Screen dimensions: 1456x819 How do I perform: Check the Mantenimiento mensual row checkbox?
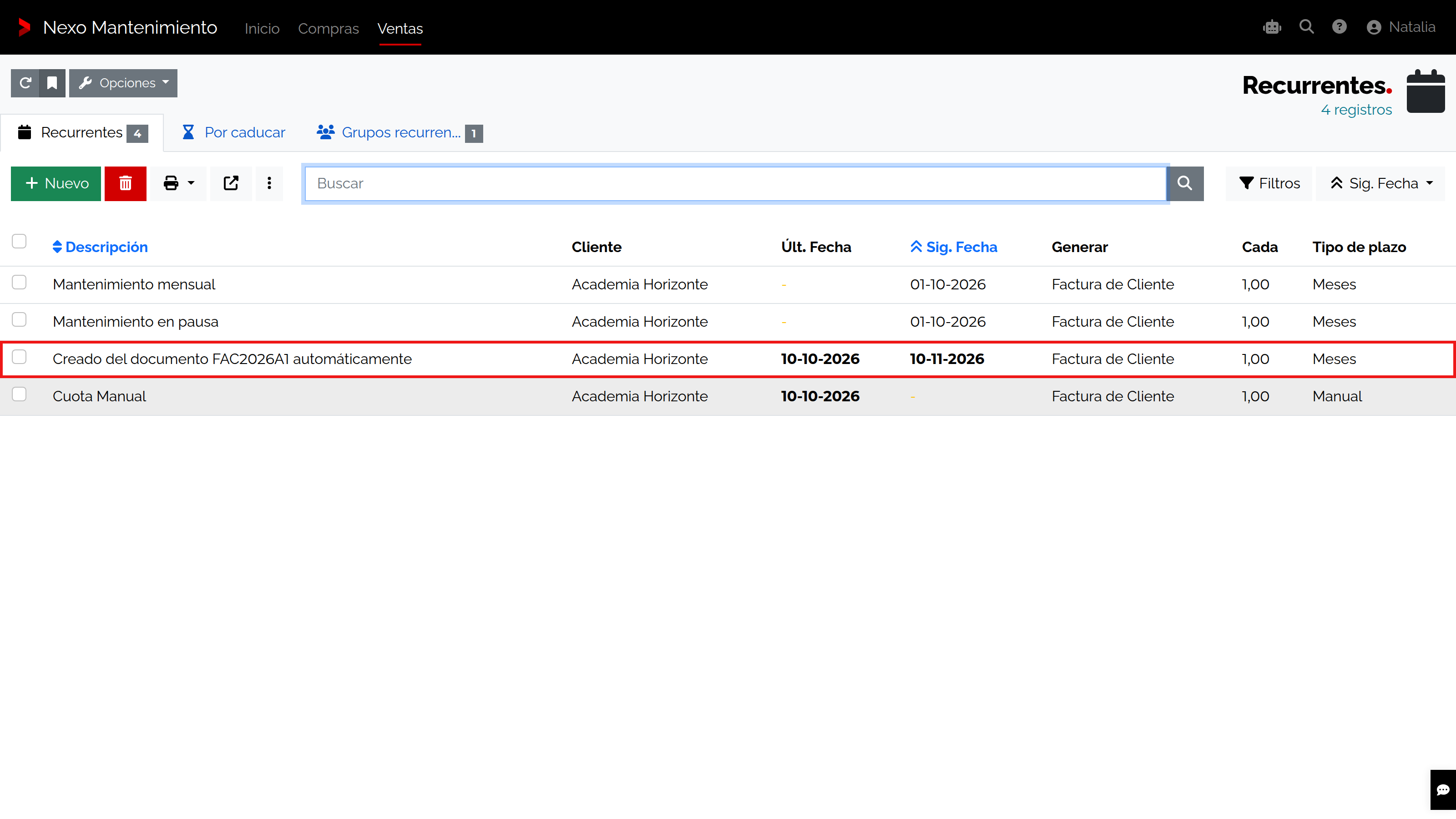(19, 282)
